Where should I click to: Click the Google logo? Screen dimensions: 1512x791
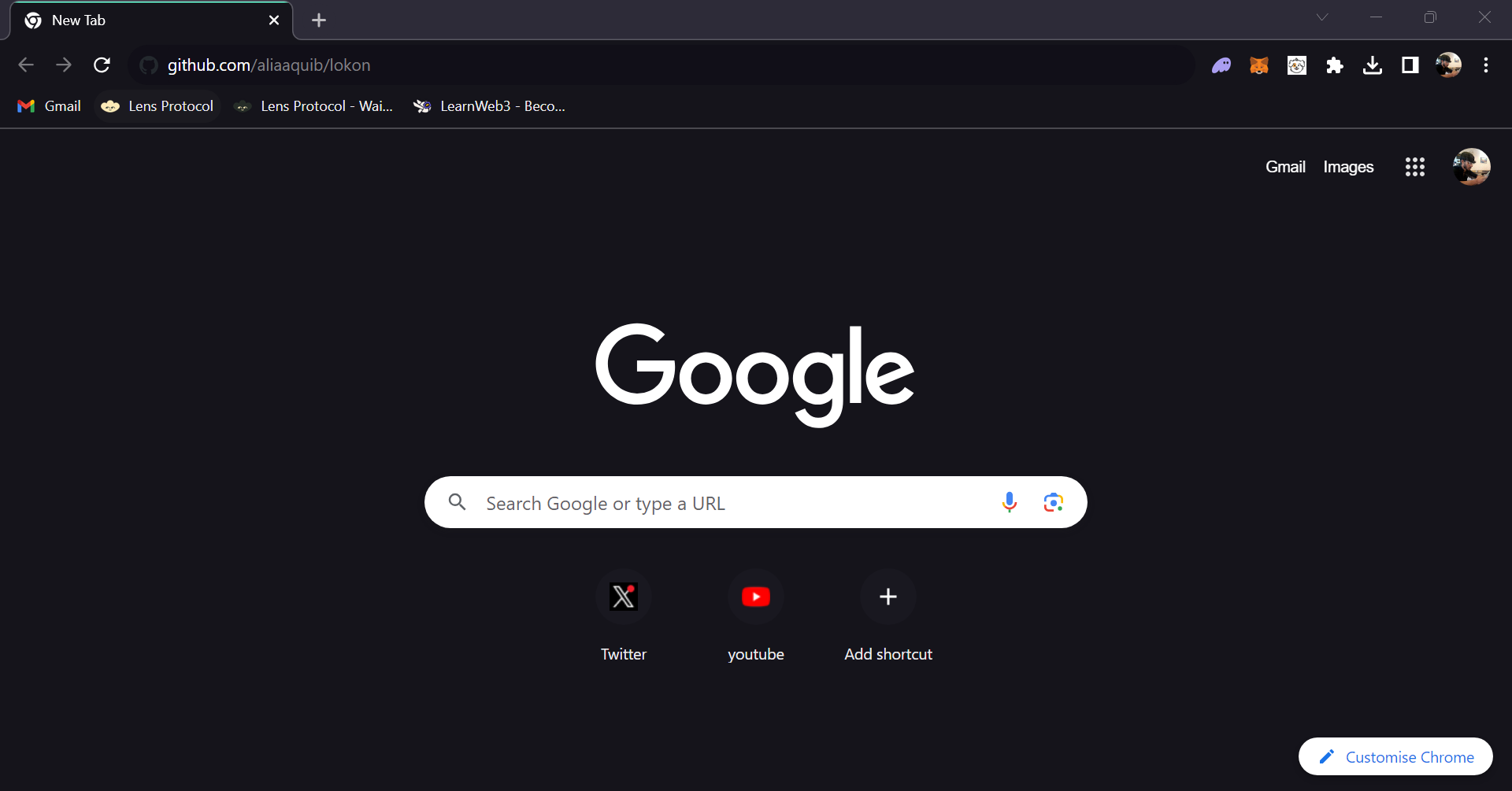click(x=754, y=375)
